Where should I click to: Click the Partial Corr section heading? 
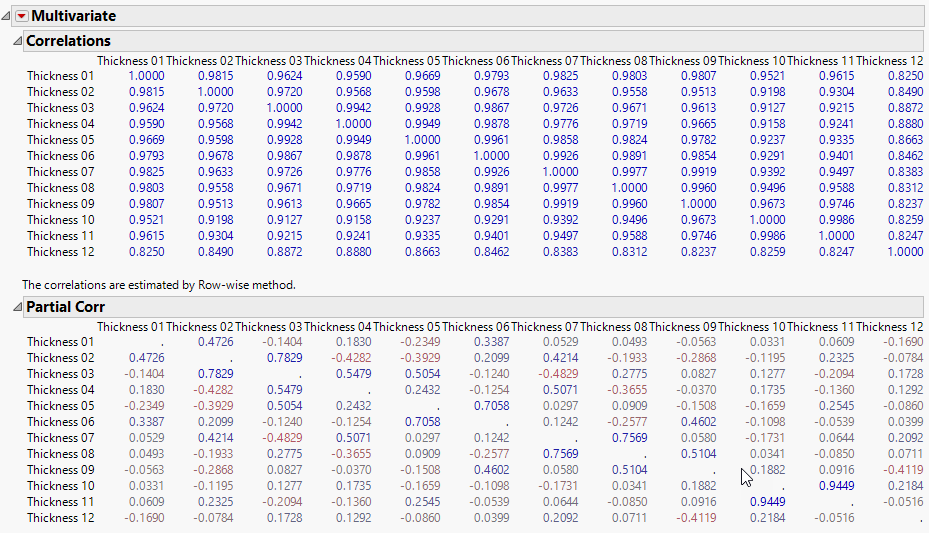click(65, 307)
